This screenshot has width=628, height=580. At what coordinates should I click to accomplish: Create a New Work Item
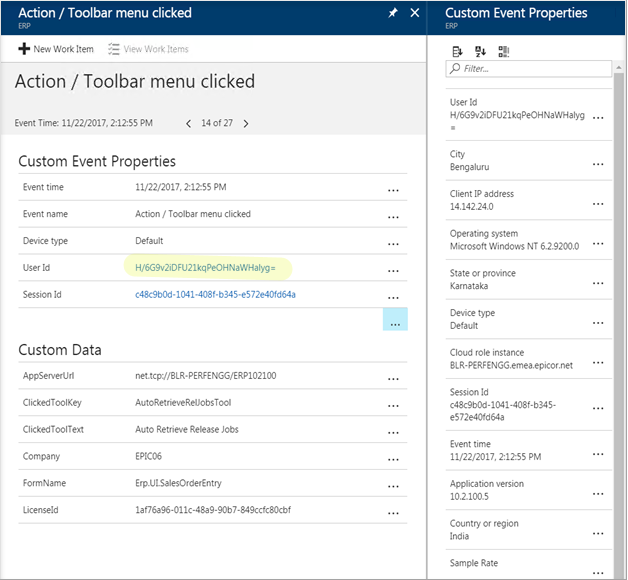56,49
